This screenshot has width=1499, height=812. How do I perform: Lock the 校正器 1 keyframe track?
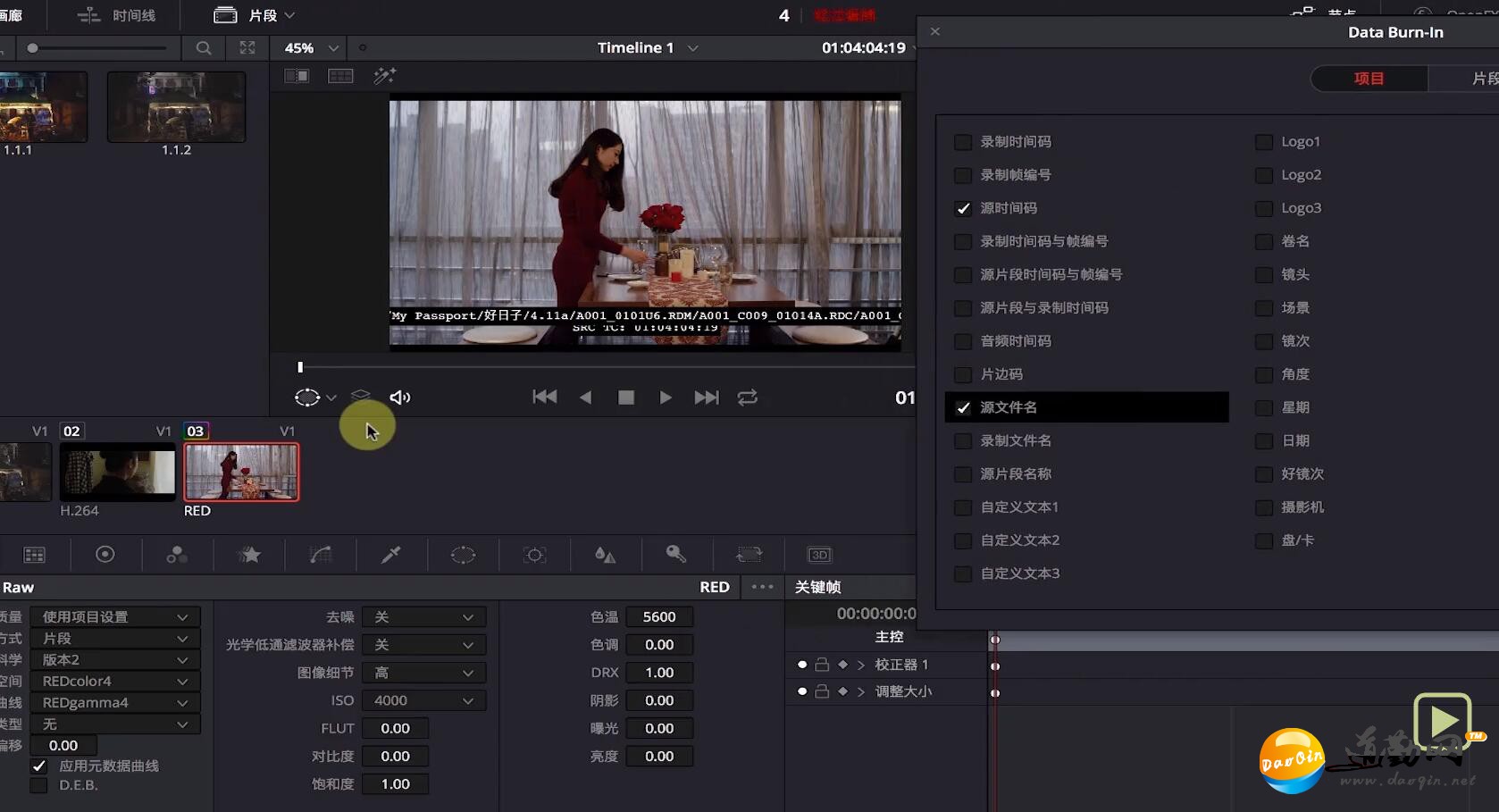click(x=822, y=665)
